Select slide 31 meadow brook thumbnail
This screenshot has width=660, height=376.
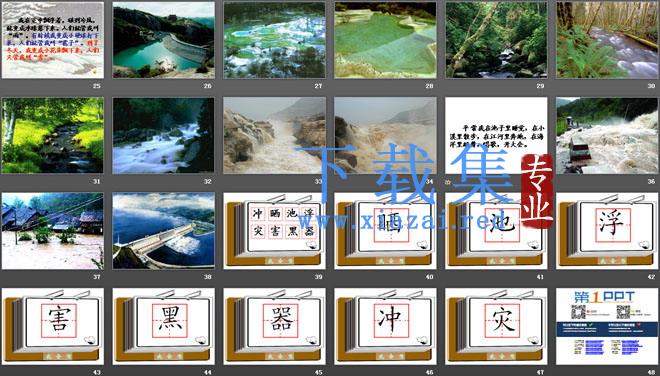53,136
